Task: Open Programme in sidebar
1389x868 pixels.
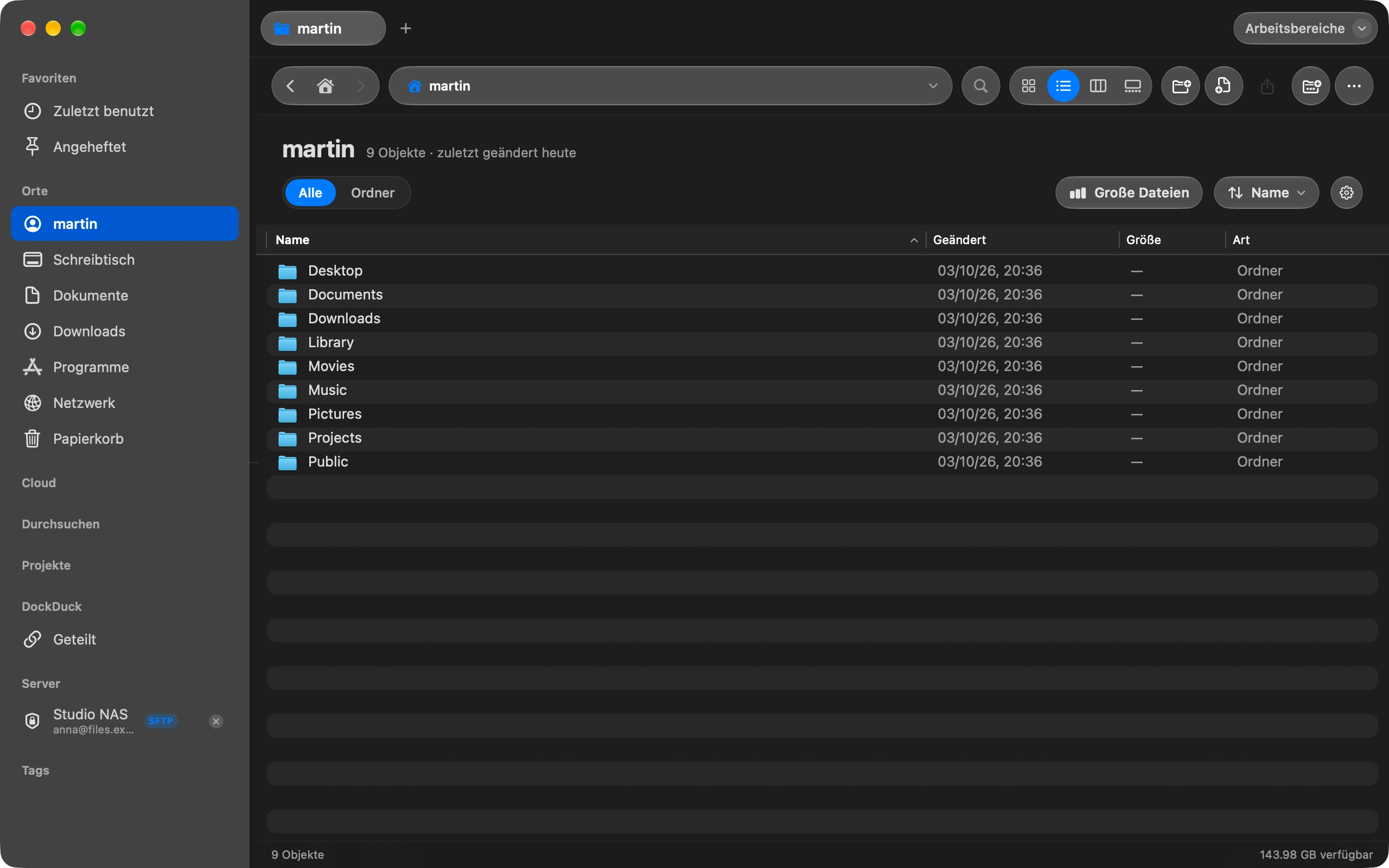Action: [x=125, y=367]
